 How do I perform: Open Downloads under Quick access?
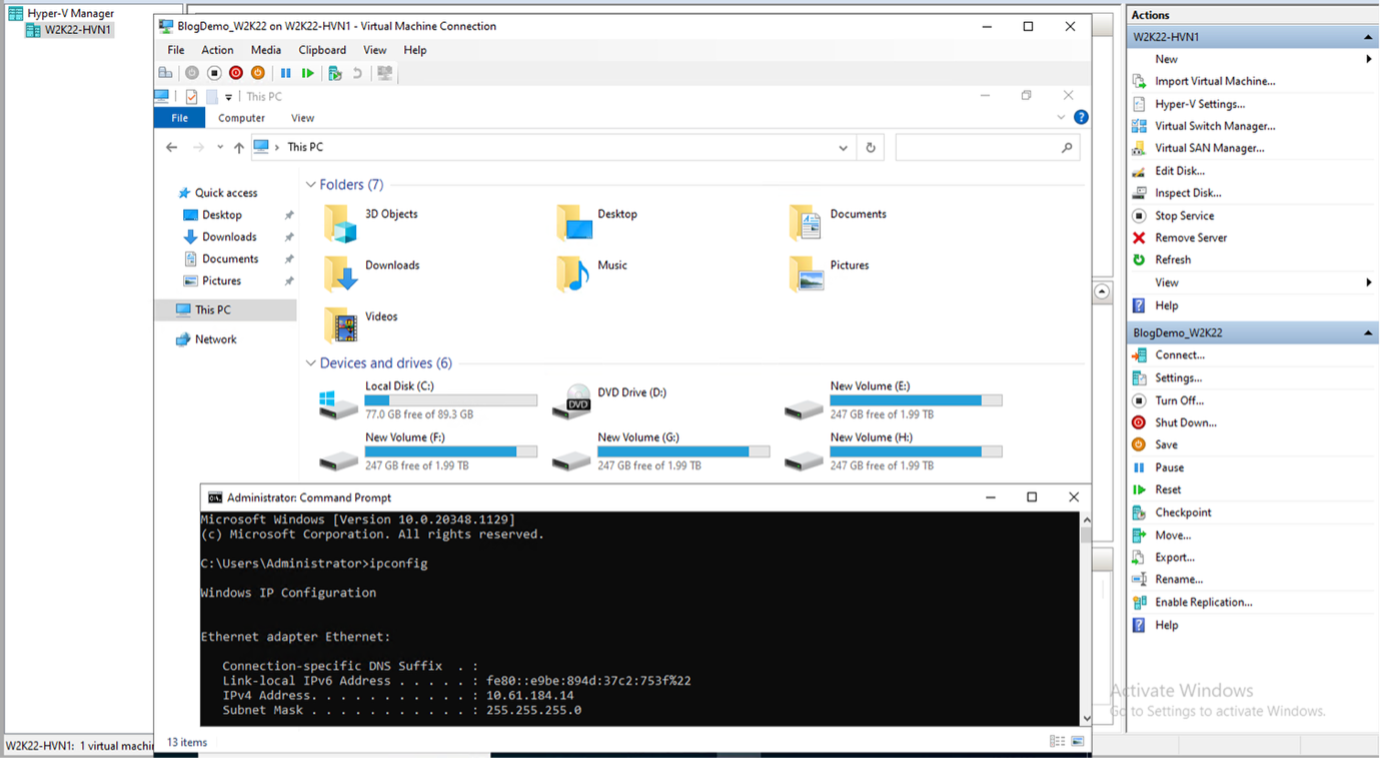point(229,237)
